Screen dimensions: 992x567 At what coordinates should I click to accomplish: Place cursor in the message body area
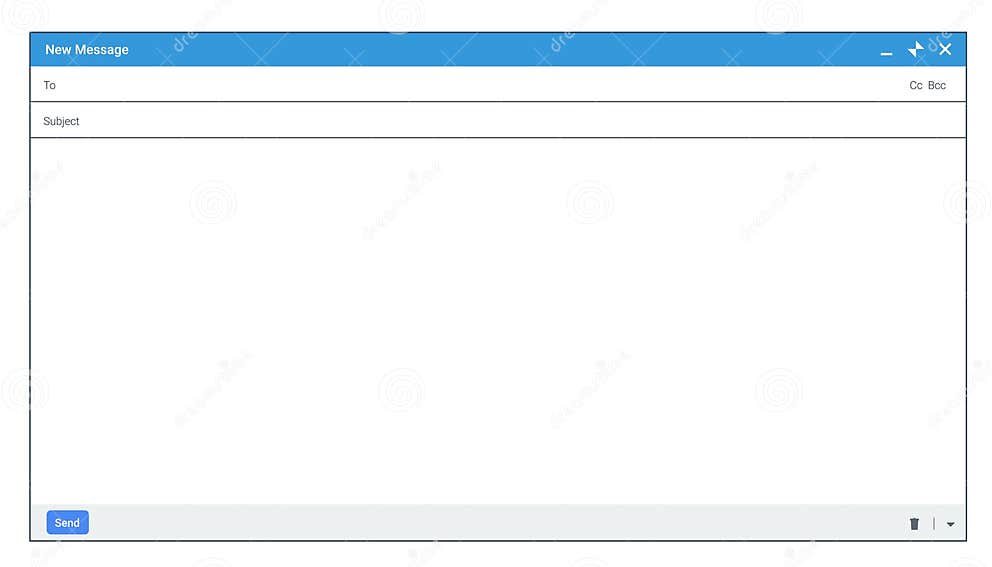point(498,321)
